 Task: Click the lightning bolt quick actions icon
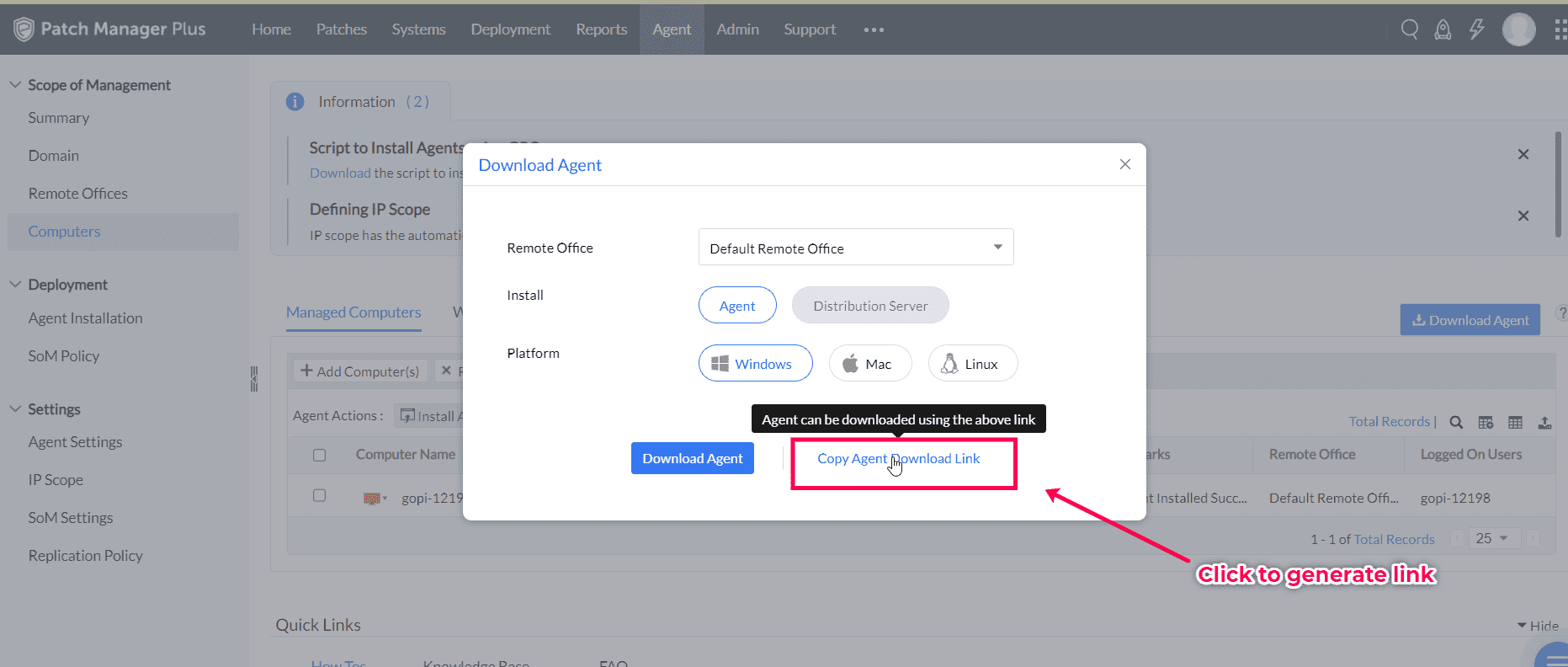point(1477,29)
